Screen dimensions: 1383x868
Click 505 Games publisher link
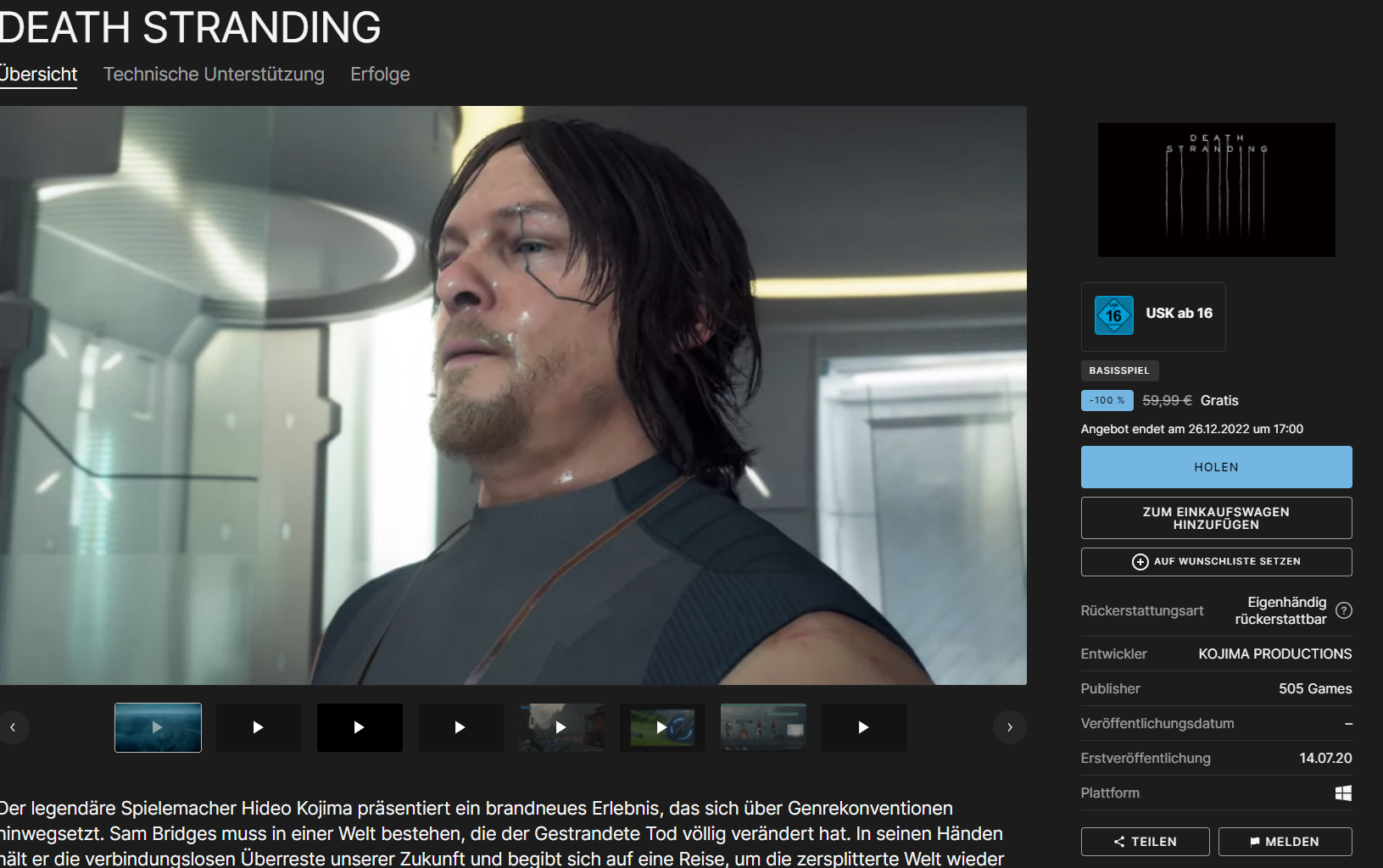point(1315,689)
